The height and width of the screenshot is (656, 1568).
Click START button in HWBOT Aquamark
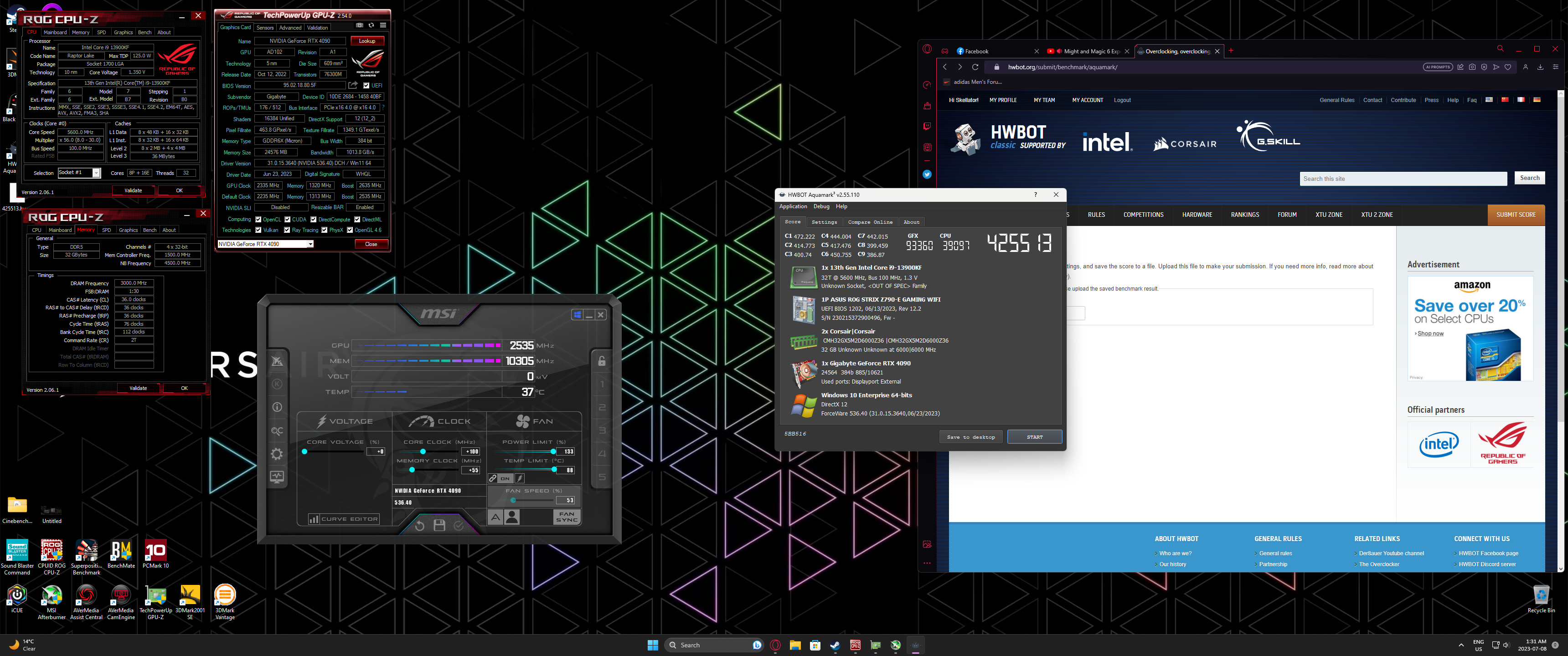[x=1034, y=437]
